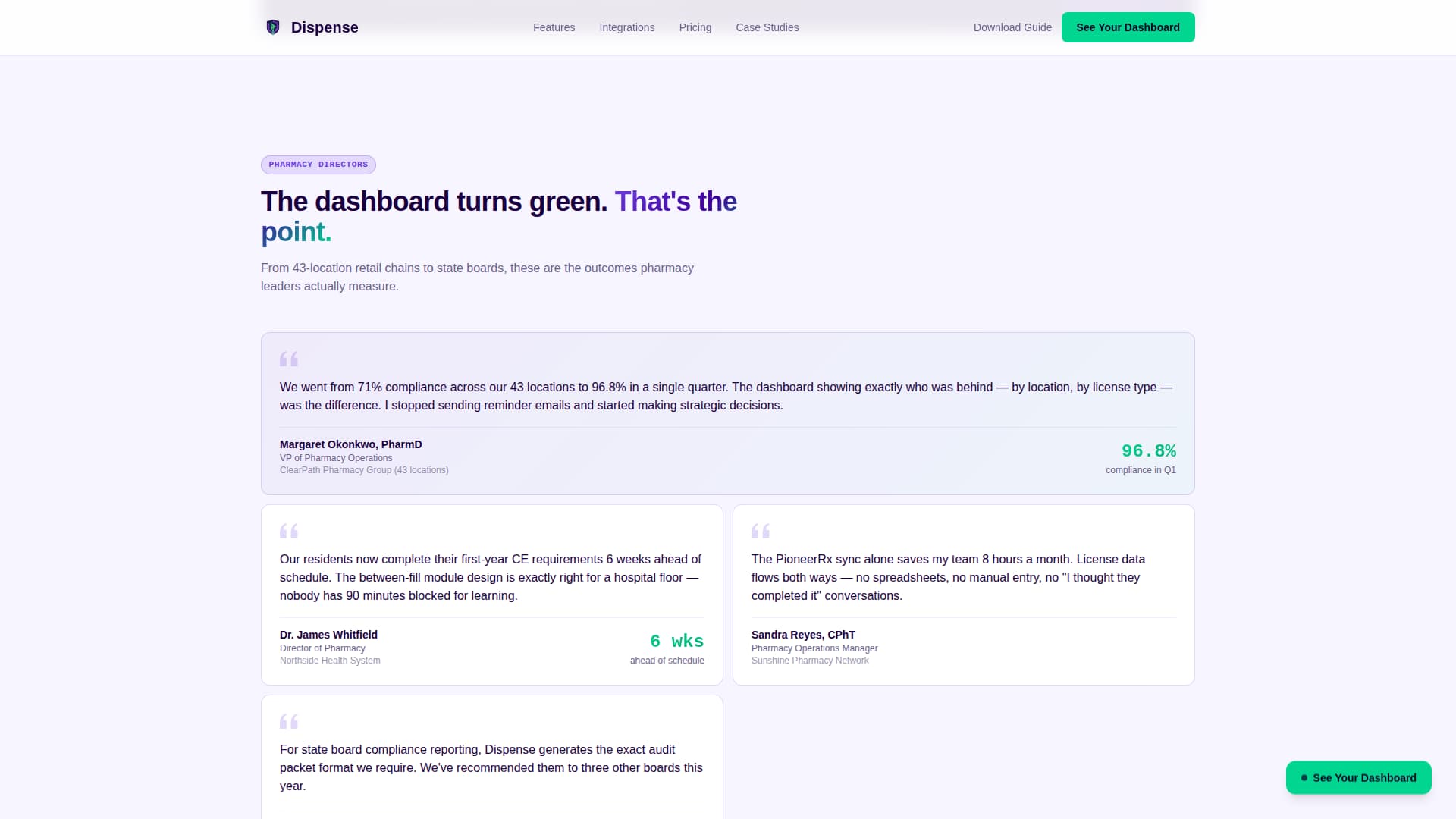Click the 'compliance in Q1' label
This screenshot has height=819, width=1456.
pos(1141,470)
